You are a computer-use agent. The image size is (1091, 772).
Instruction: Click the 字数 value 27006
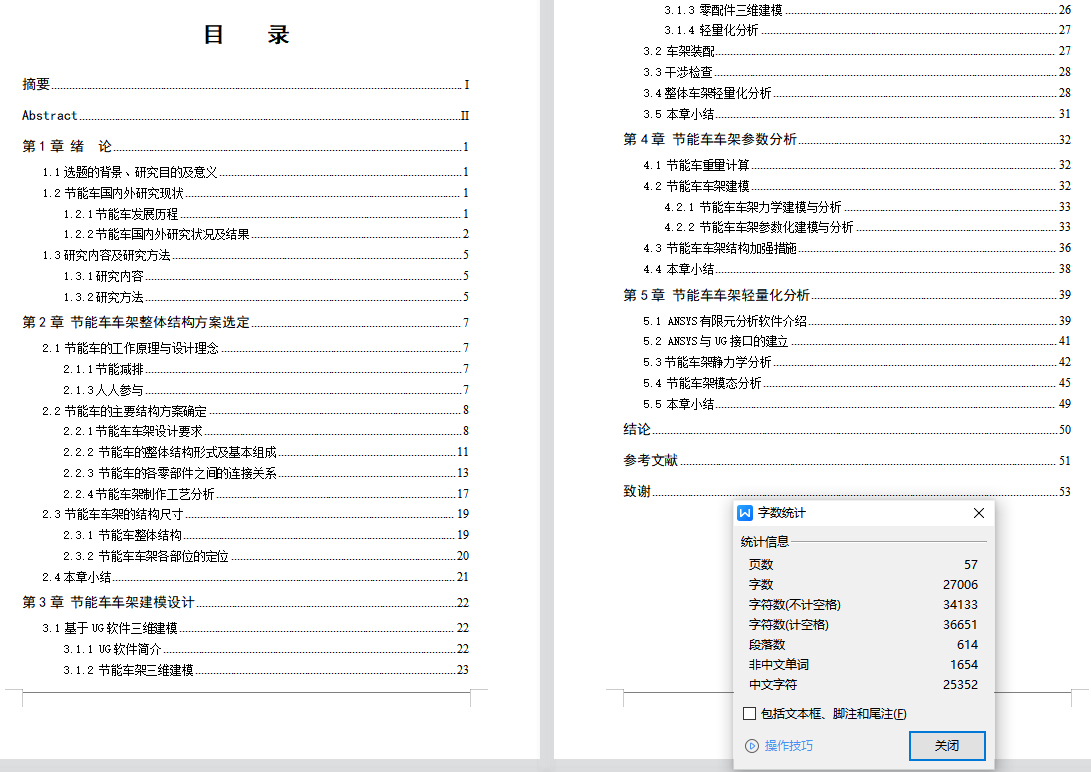tap(960, 585)
